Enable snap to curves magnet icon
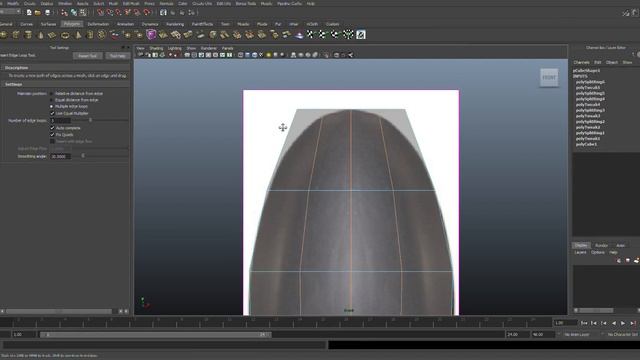 tap(109, 13)
